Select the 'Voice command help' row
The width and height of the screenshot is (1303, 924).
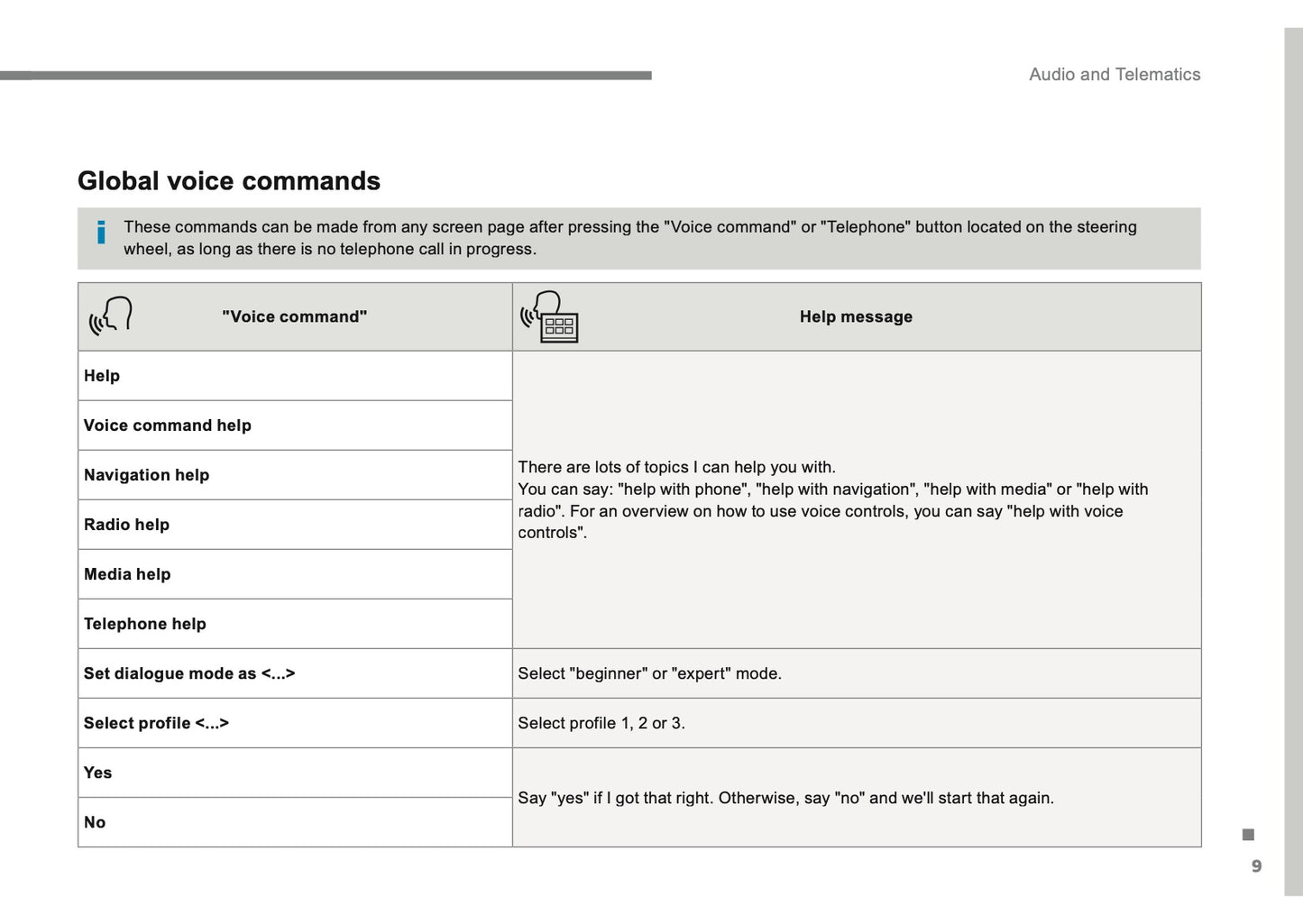pos(295,425)
